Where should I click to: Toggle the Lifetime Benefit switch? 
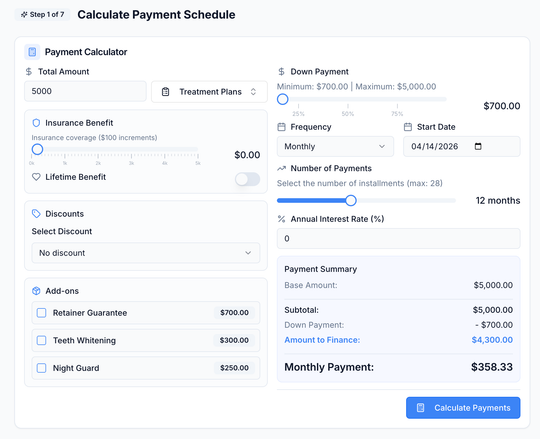click(x=248, y=179)
